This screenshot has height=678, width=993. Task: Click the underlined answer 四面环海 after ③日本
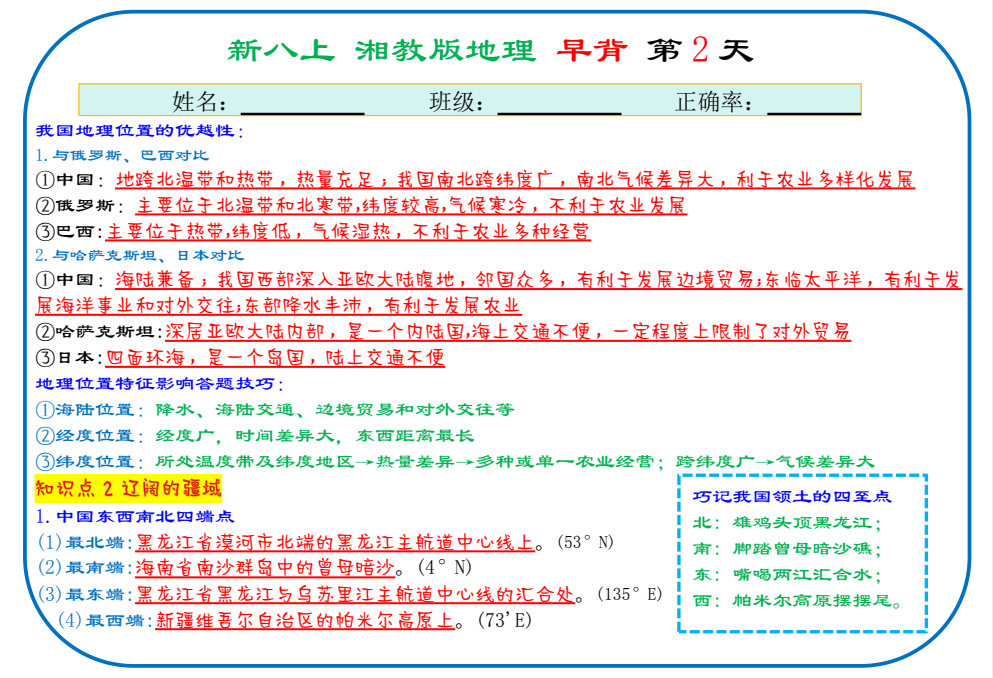(275, 358)
